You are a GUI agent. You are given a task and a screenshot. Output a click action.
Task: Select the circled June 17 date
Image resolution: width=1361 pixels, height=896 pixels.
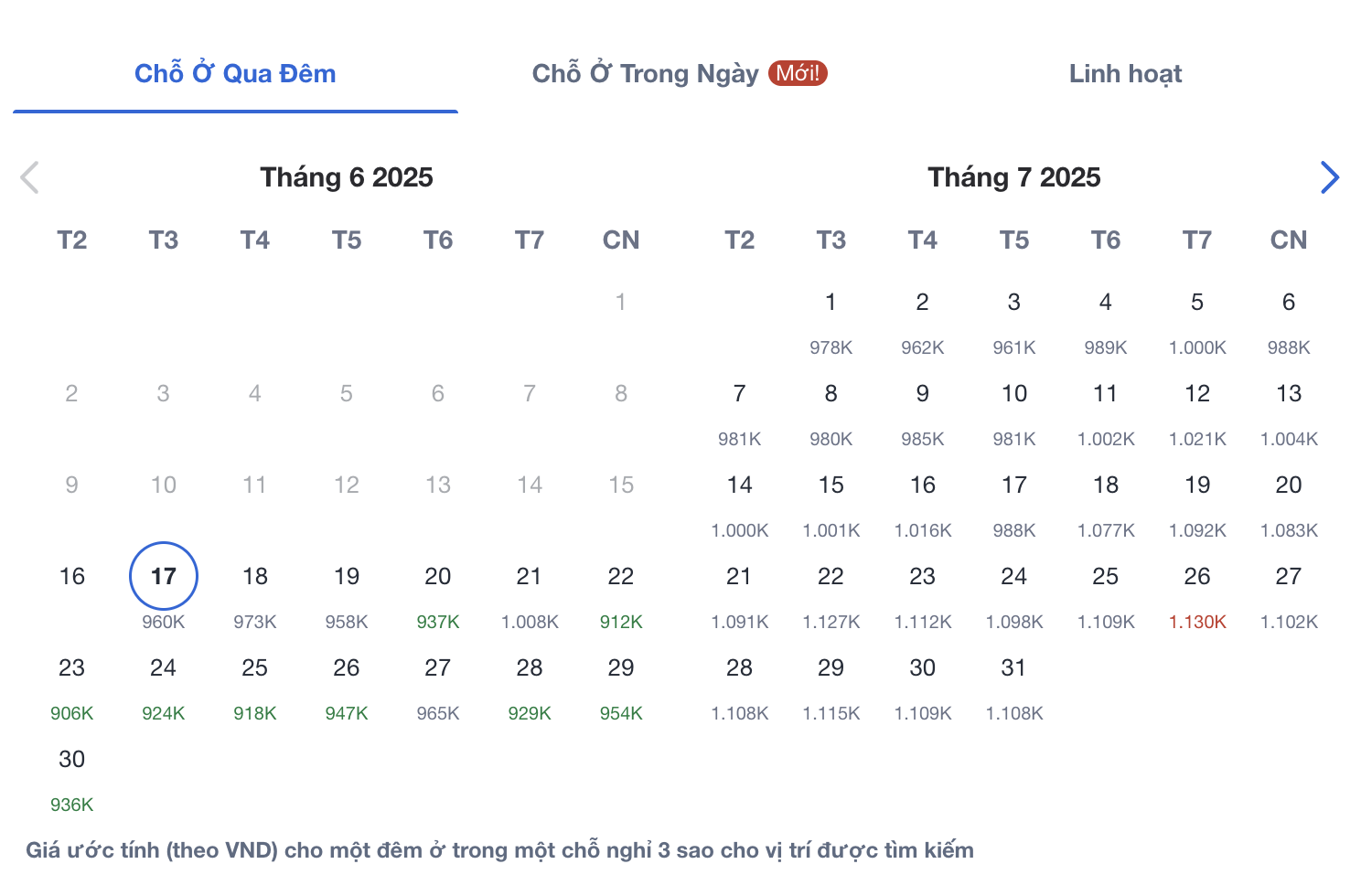[164, 577]
